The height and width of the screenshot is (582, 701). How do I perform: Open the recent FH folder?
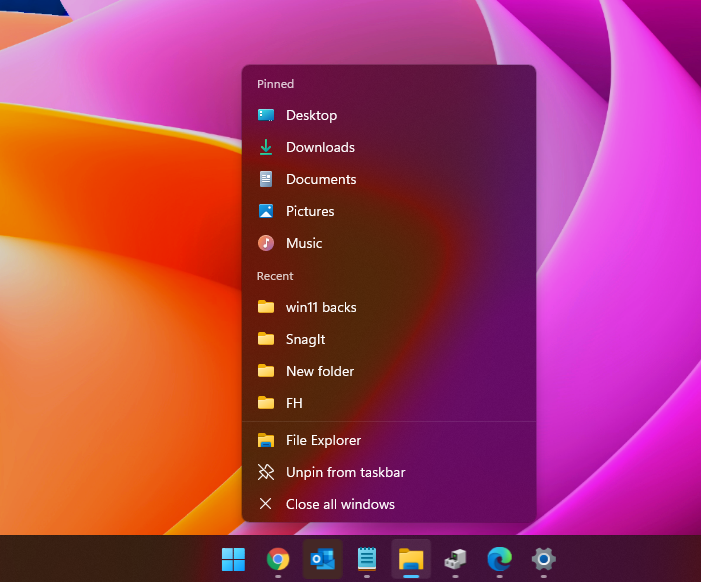pyautogui.click(x=294, y=403)
